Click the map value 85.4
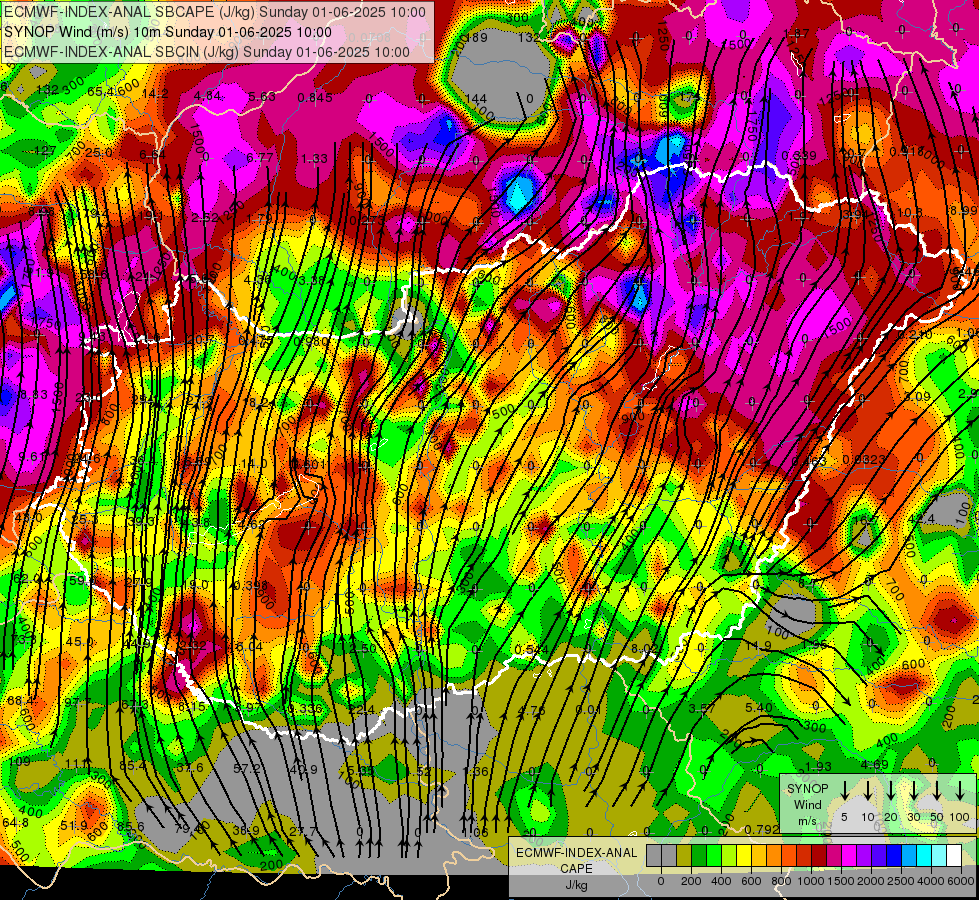The image size is (979, 900). (132, 765)
